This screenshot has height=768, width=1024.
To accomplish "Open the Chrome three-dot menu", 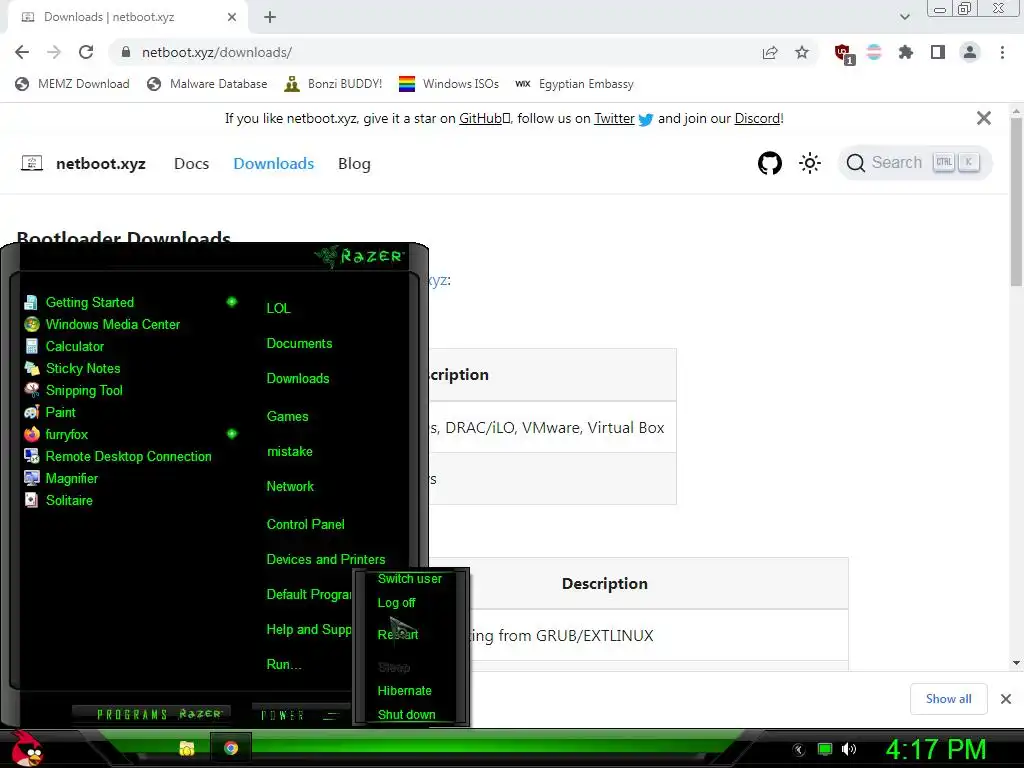I will pyautogui.click(x=1002, y=52).
